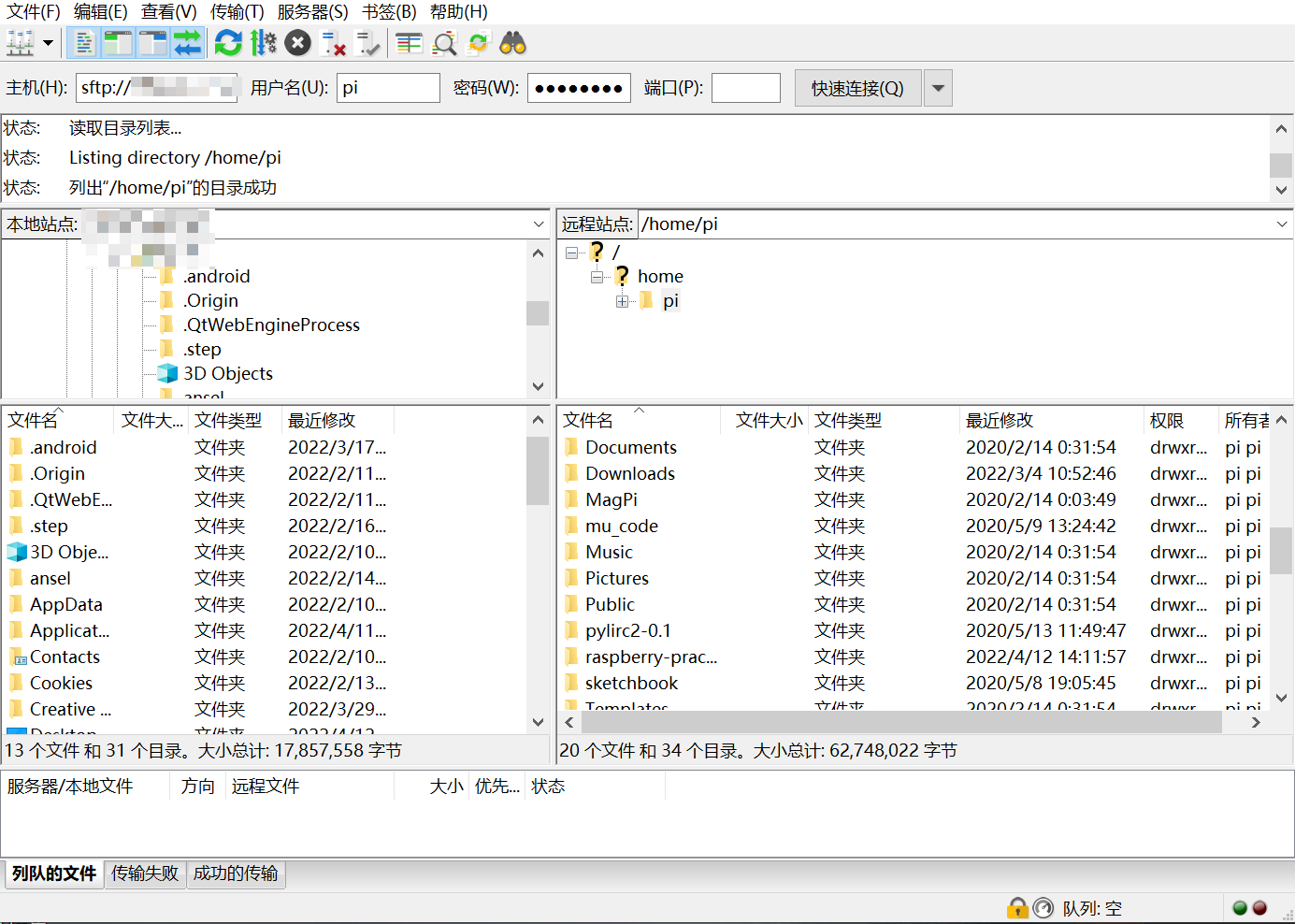The height and width of the screenshot is (924, 1295).
Task: Open the 传输(T) menu
Action: tap(237, 12)
